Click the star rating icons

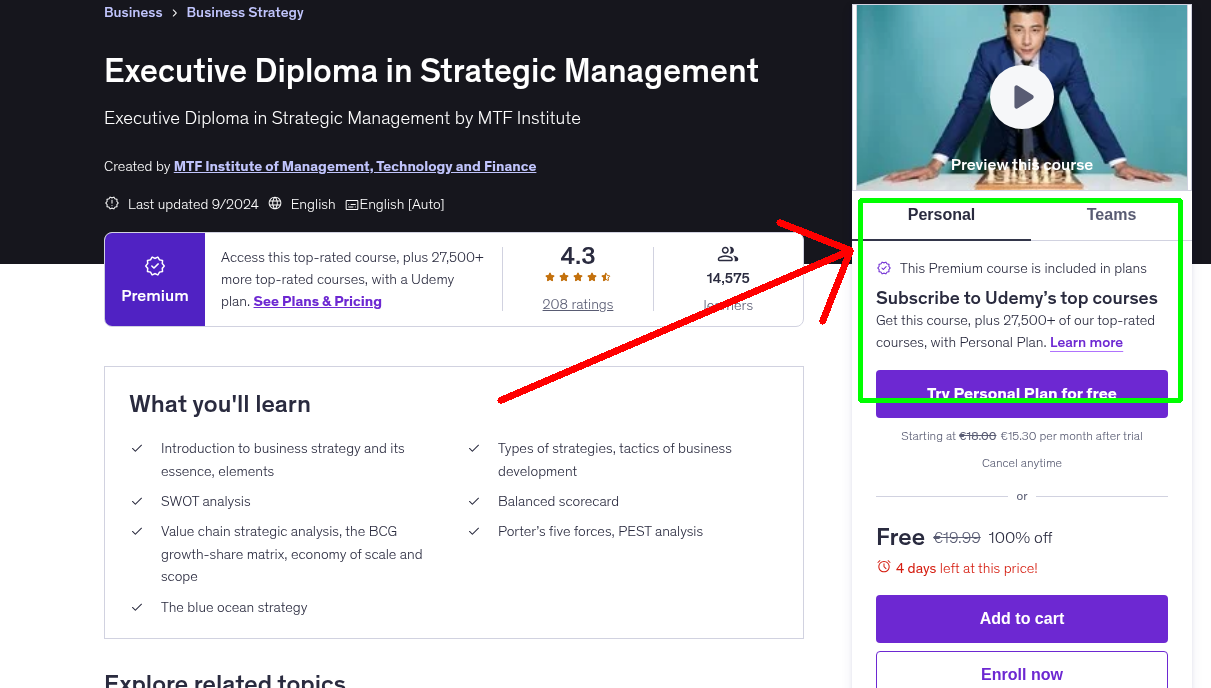578,277
